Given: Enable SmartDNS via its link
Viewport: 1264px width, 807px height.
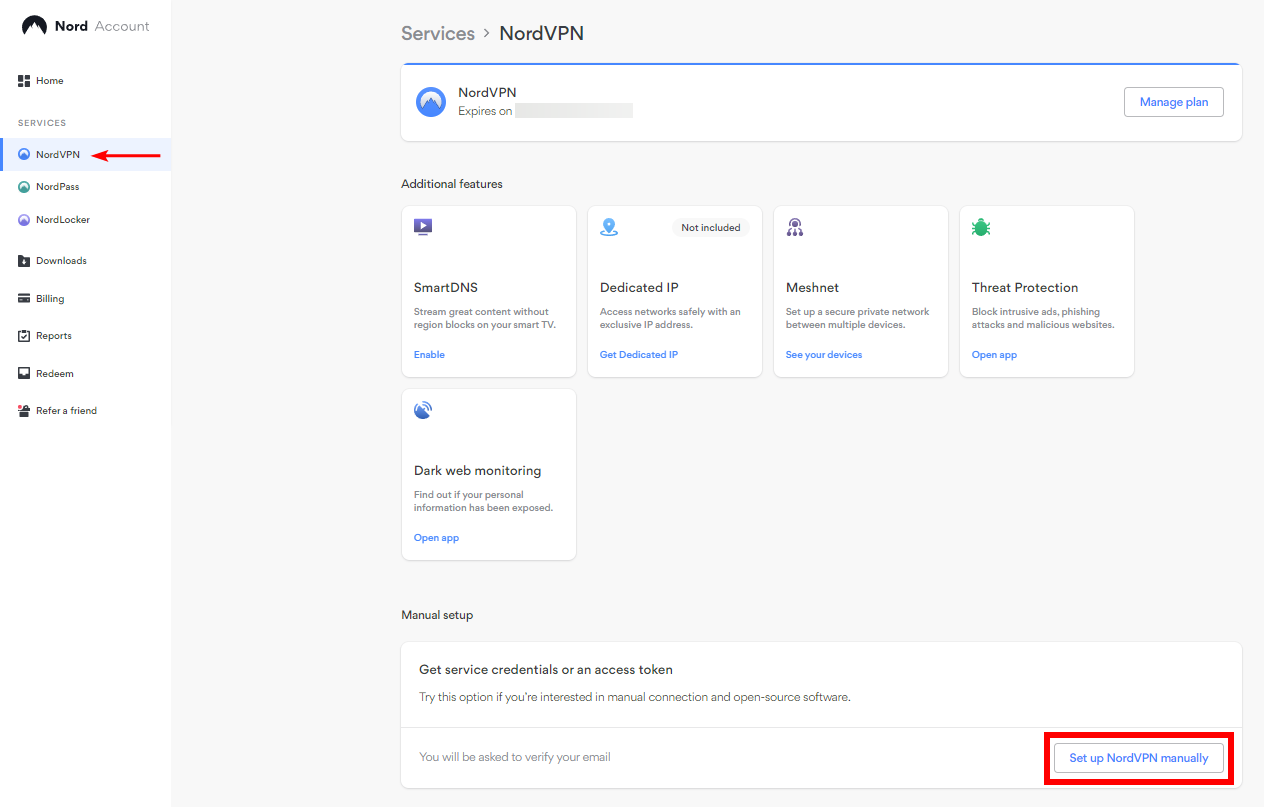Looking at the screenshot, I should click(428, 354).
